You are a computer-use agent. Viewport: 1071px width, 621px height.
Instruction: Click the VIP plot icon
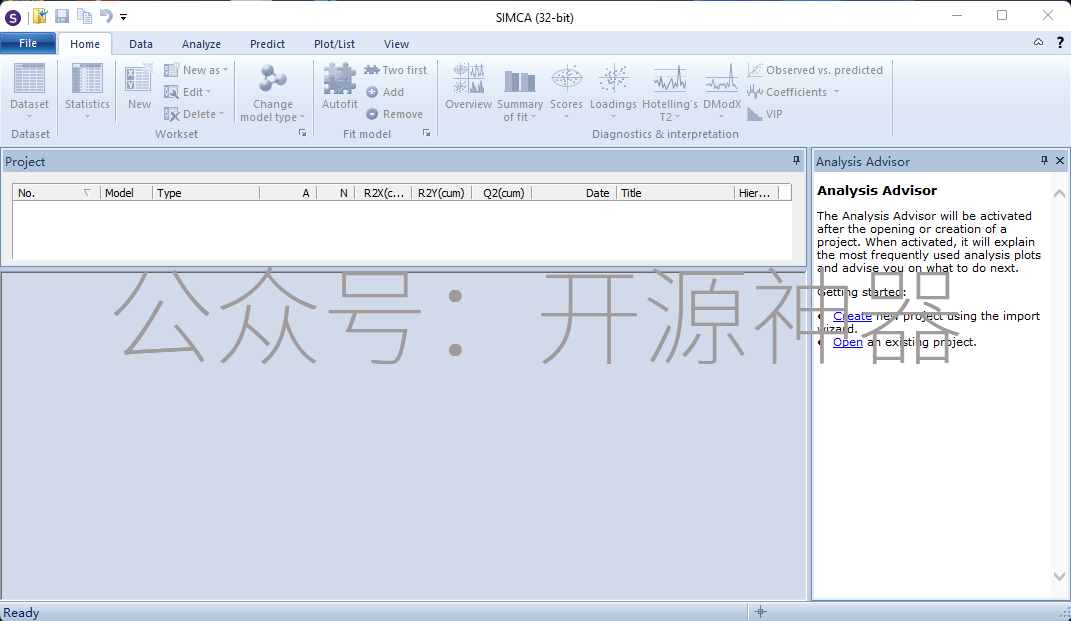pyautogui.click(x=755, y=114)
